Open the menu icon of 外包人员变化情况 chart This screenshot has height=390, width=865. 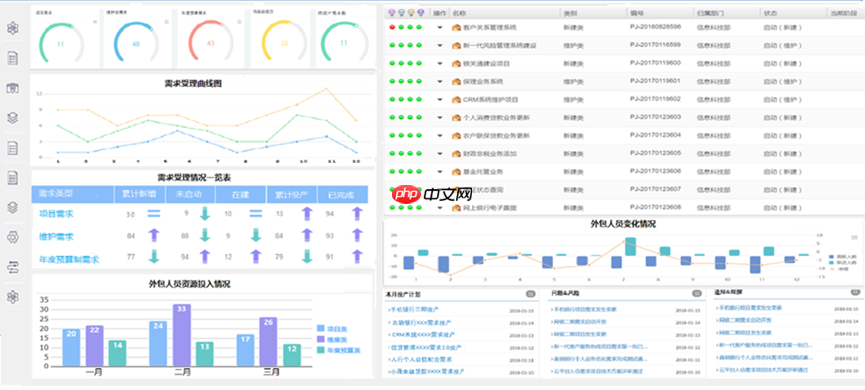point(855,237)
